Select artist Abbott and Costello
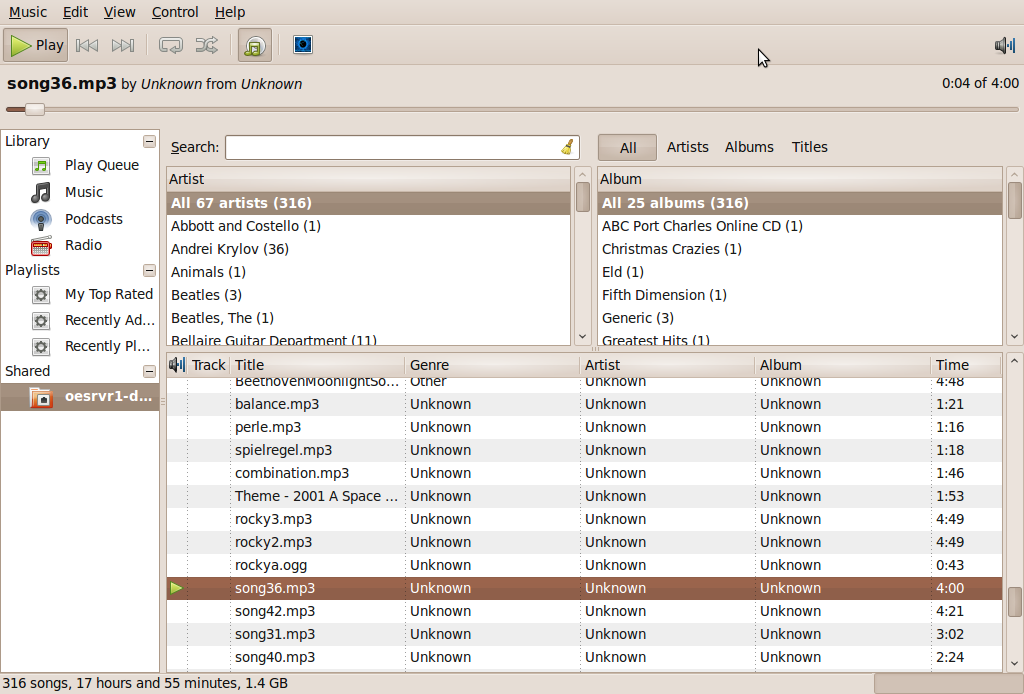The width and height of the screenshot is (1024, 694). pos(368,226)
